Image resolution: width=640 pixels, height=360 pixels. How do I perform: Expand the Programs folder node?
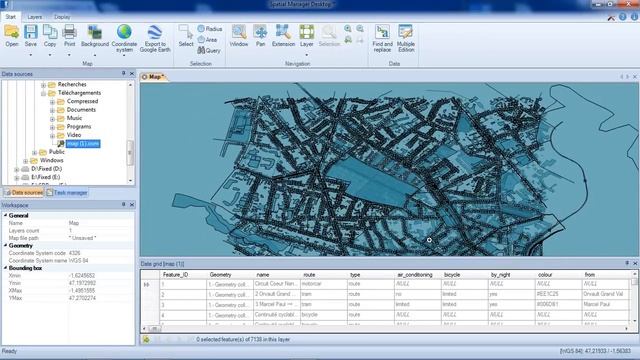coord(52,127)
